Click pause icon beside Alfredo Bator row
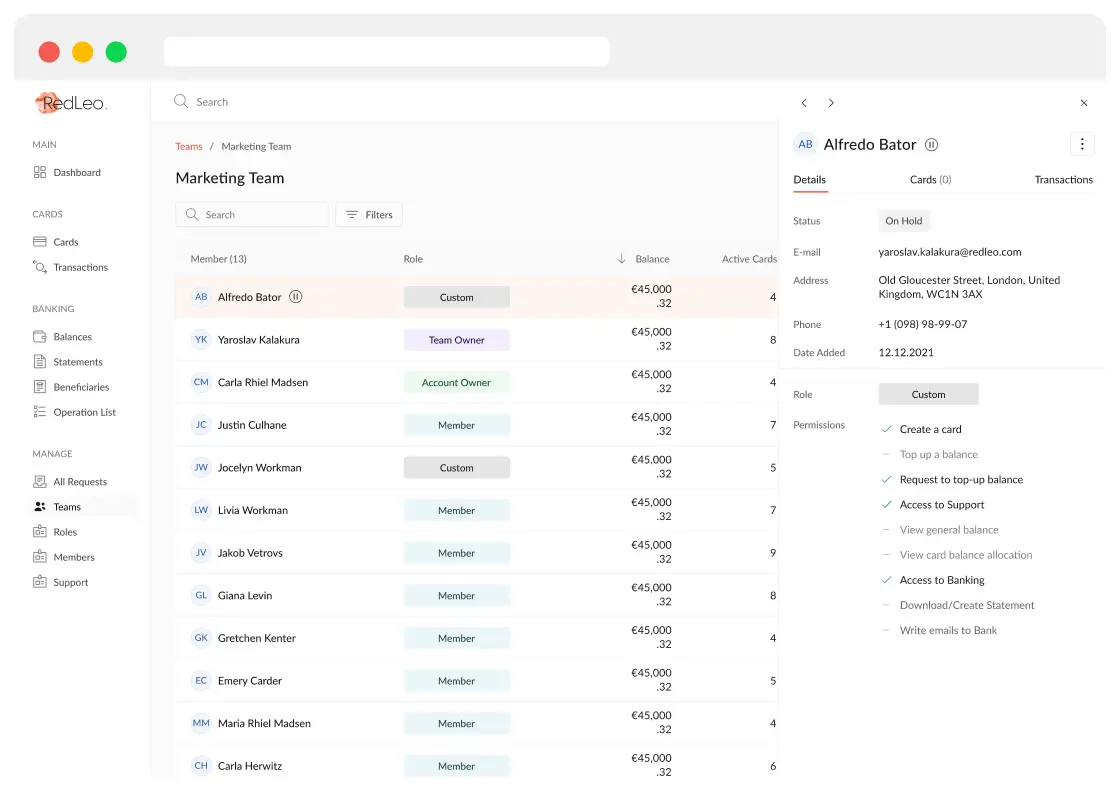Image resolution: width=1120 pixels, height=792 pixels. [x=296, y=296]
